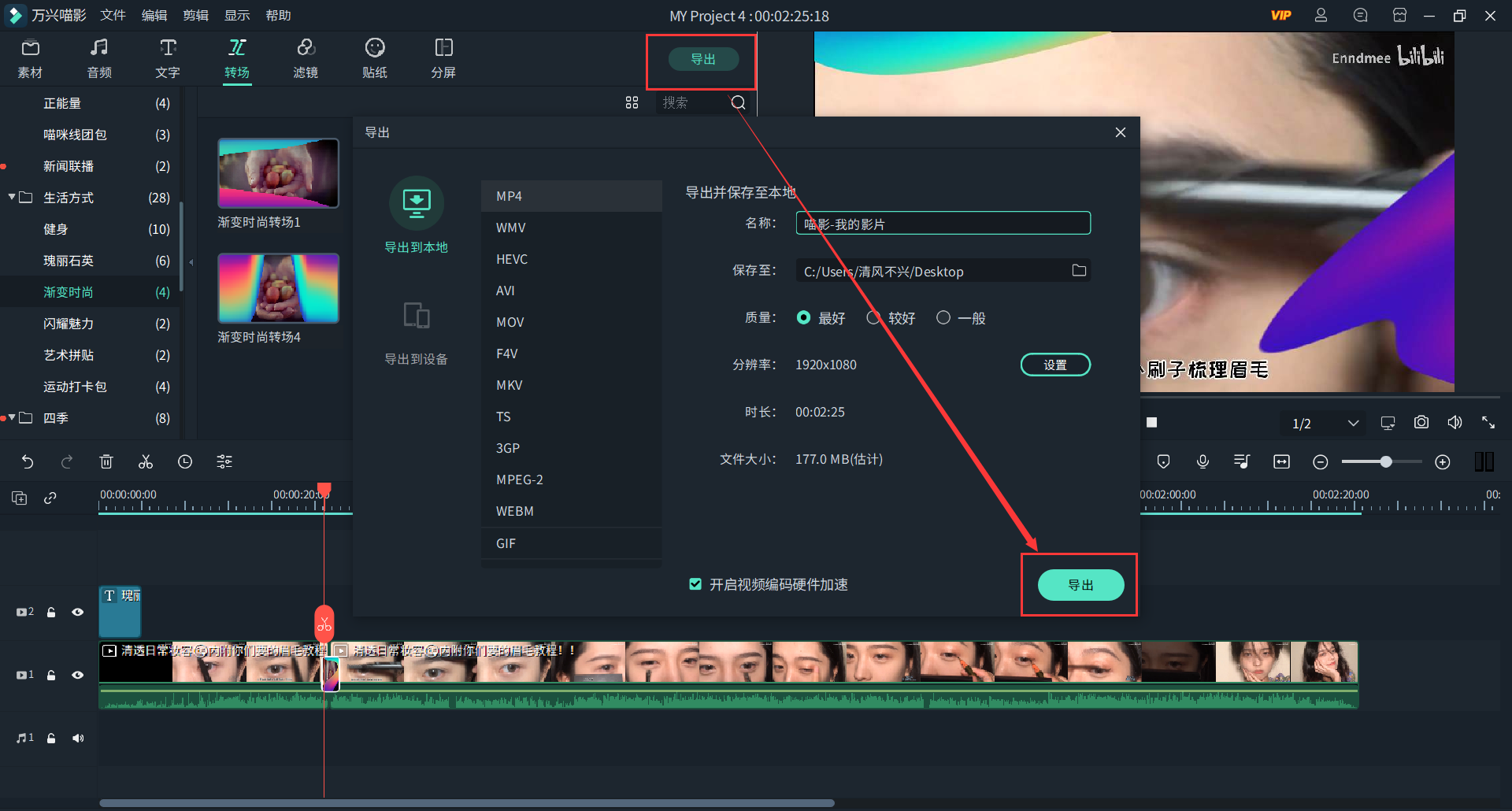Click the 设置 resolution settings button
Image resolution: width=1512 pixels, height=811 pixels.
click(x=1055, y=364)
